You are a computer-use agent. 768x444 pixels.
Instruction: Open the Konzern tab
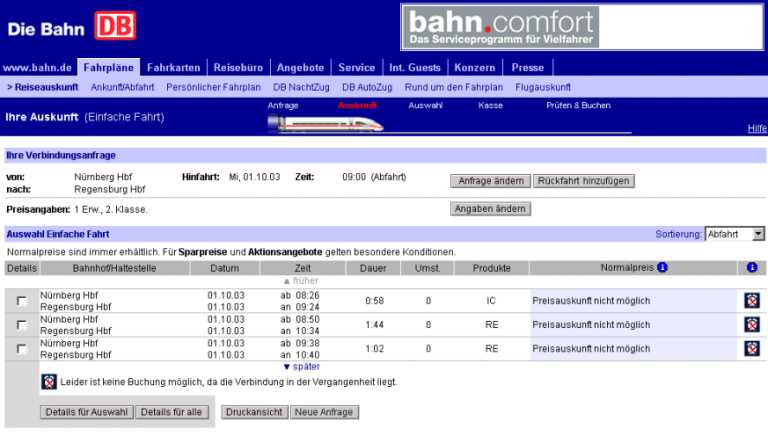(475, 68)
